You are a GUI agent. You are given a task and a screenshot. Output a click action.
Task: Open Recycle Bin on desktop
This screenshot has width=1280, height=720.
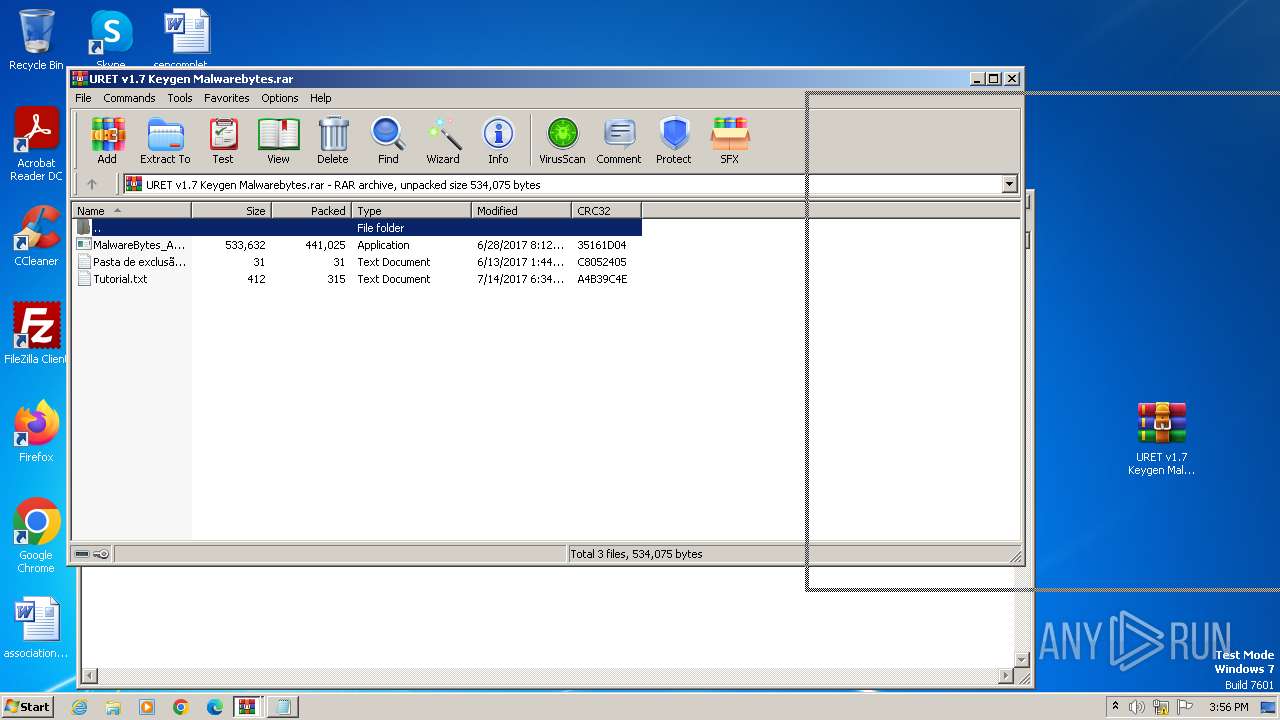click(36, 39)
